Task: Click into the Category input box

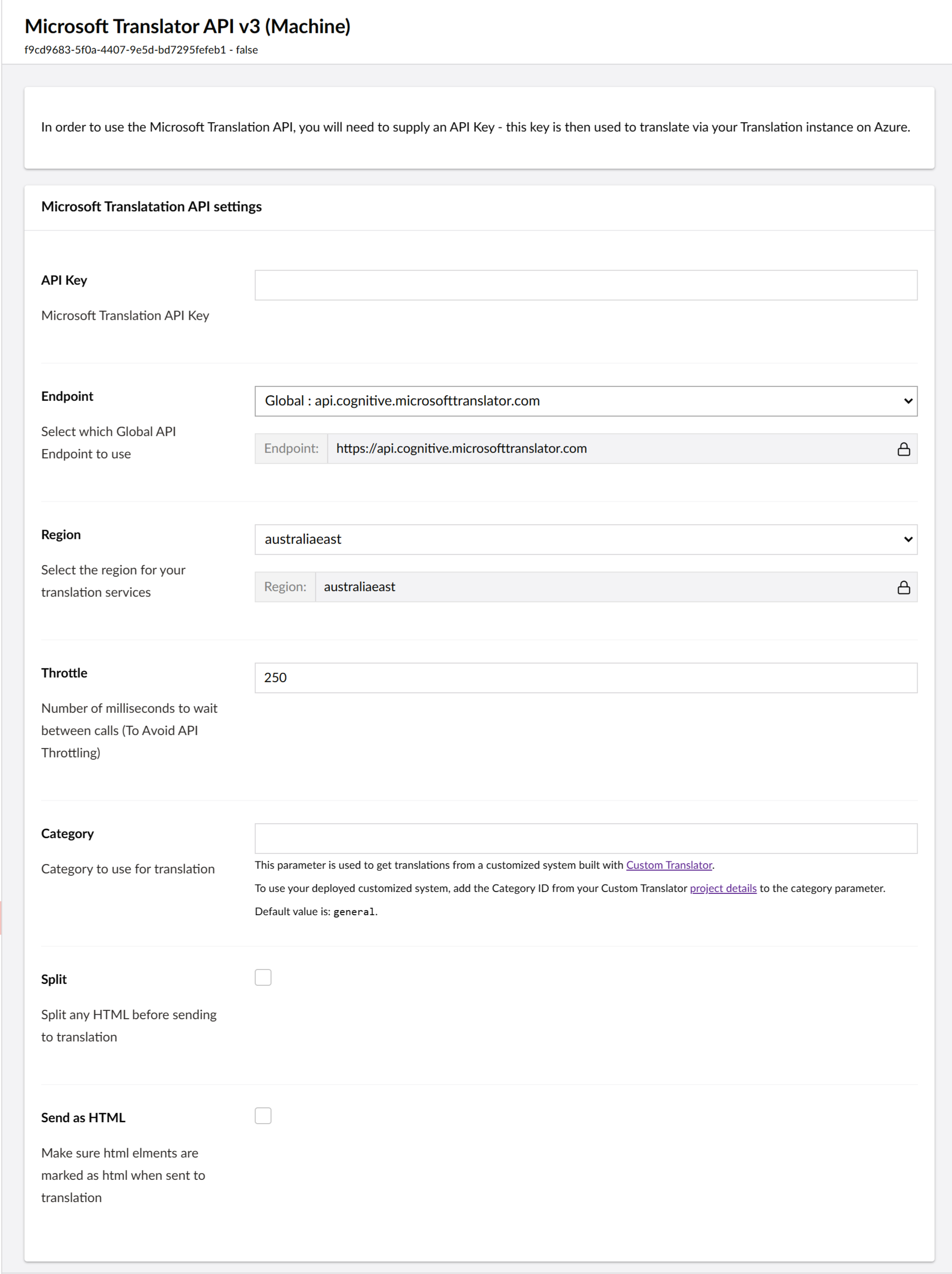Action: 586,838
